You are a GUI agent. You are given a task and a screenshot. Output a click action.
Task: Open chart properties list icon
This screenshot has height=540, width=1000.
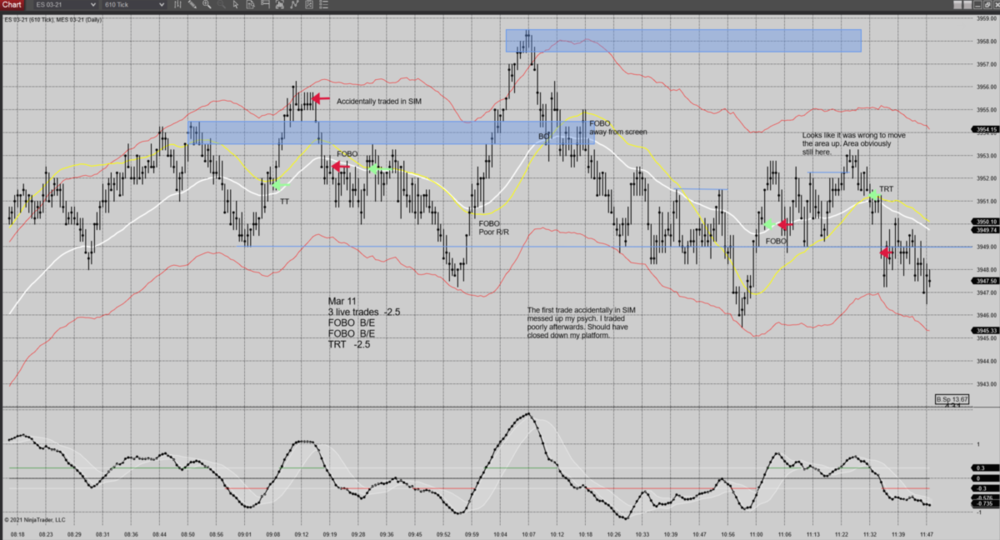[x=323, y=5]
